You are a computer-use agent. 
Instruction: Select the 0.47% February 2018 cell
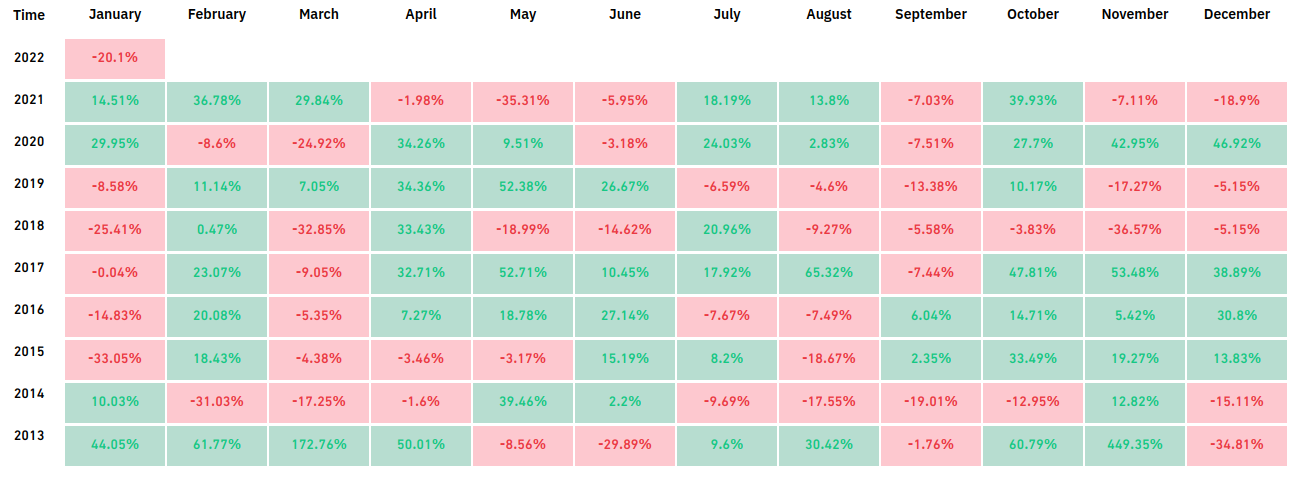pyautogui.click(x=217, y=230)
